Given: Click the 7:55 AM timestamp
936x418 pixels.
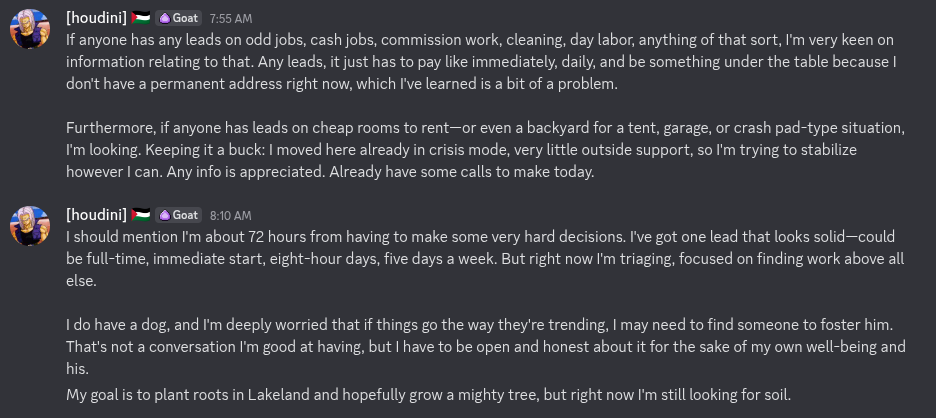Looking at the screenshot, I should point(231,19).
